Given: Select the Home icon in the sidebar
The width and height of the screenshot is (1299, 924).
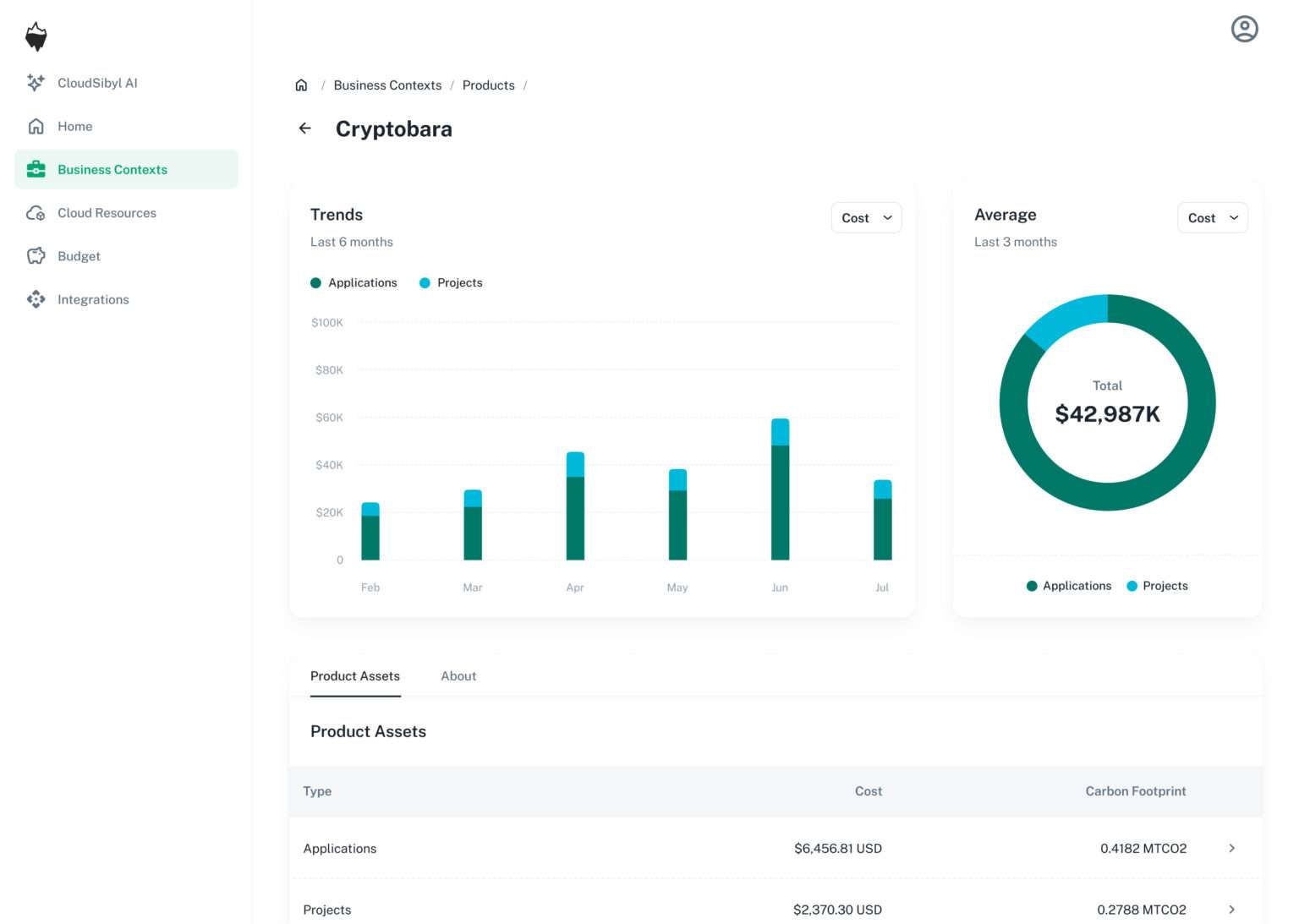Looking at the screenshot, I should (36, 126).
